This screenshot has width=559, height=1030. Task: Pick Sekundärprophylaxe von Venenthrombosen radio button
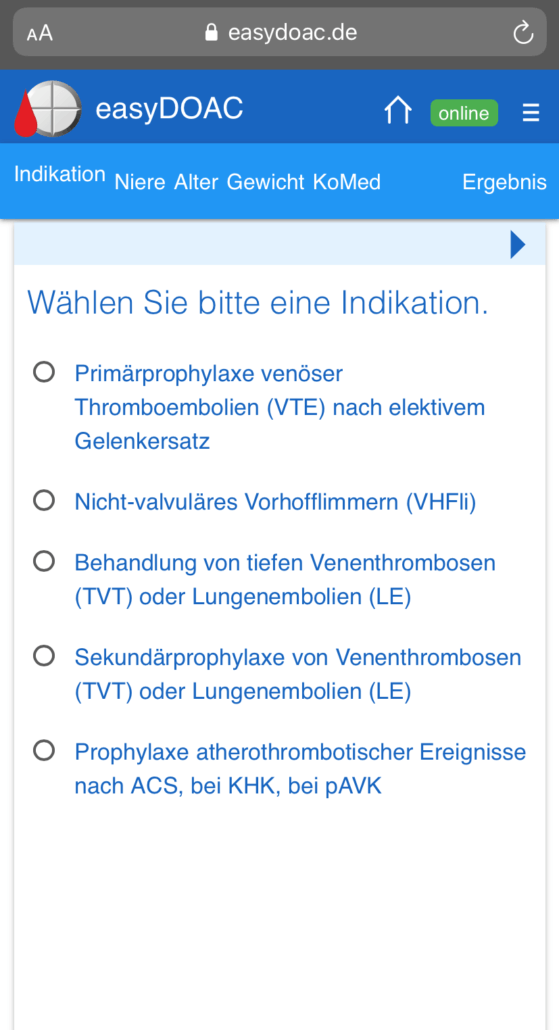[44, 656]
